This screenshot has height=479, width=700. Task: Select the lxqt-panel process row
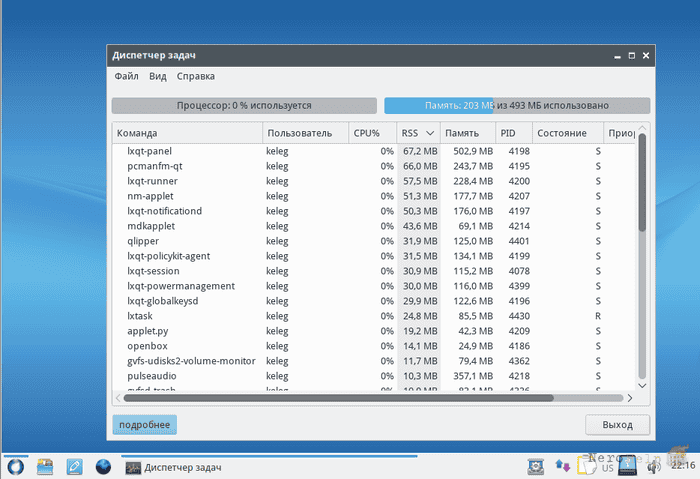pos(373,151)
